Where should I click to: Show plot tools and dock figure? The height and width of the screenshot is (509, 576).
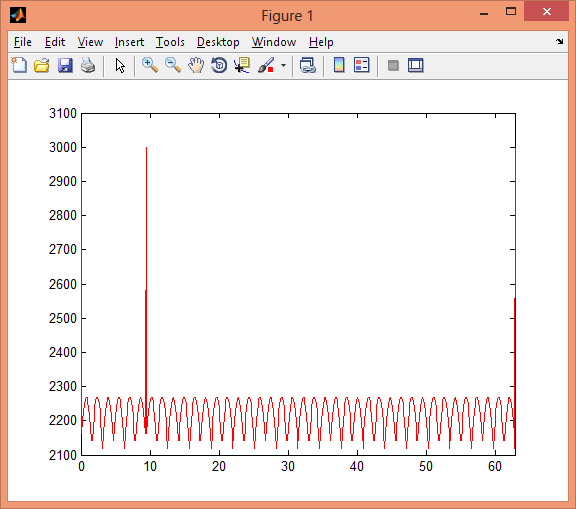[415, 65]
